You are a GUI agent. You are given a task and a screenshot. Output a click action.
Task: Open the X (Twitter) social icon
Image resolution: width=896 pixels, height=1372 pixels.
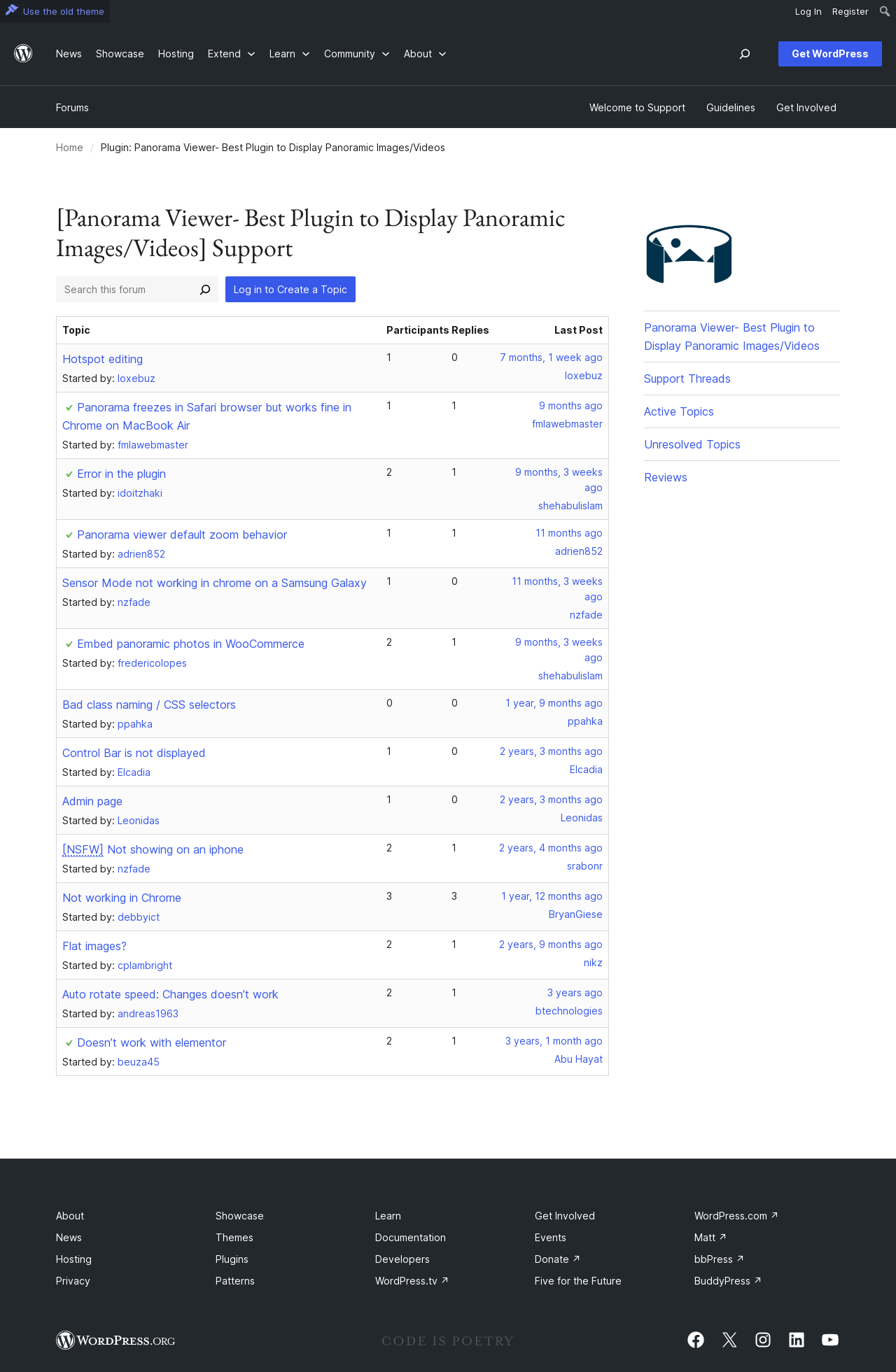[729, 1340]
